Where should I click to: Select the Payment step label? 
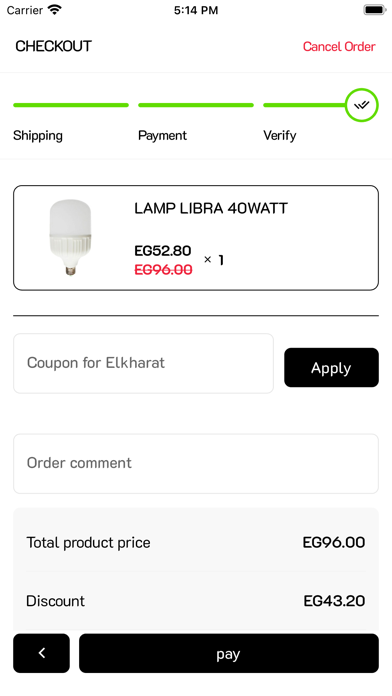[x=162, y=135]
